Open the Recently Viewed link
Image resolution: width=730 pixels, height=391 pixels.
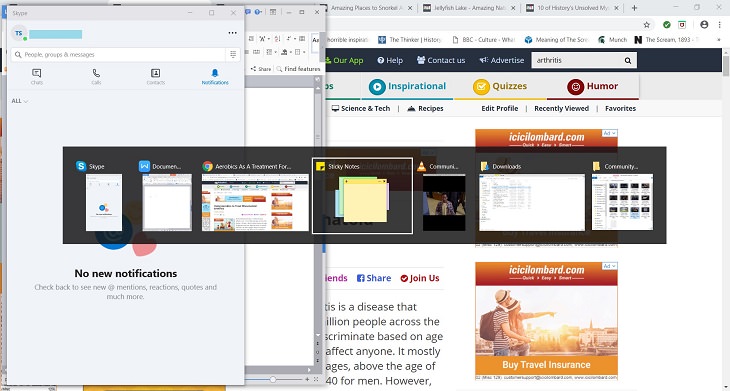pyautogui.click(x=561, y=108)
